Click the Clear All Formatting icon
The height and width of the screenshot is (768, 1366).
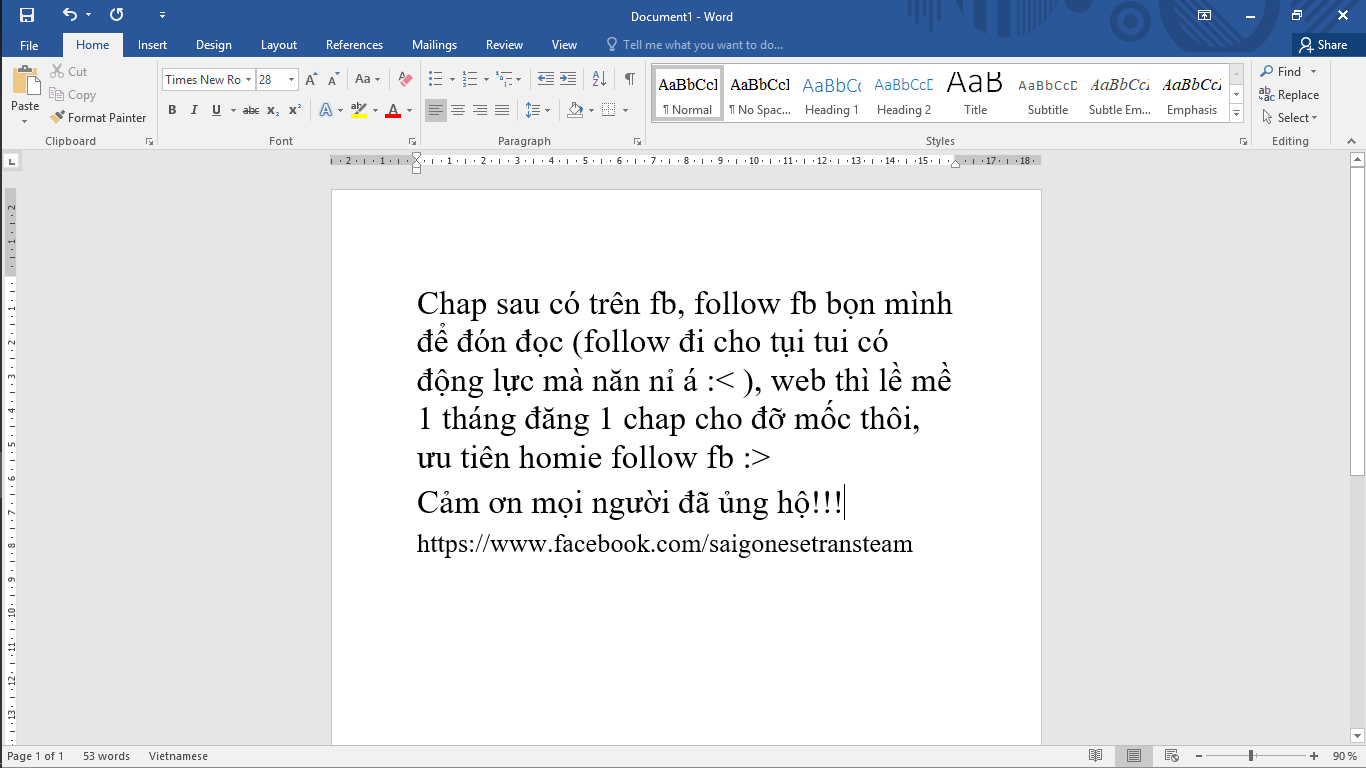405,79
